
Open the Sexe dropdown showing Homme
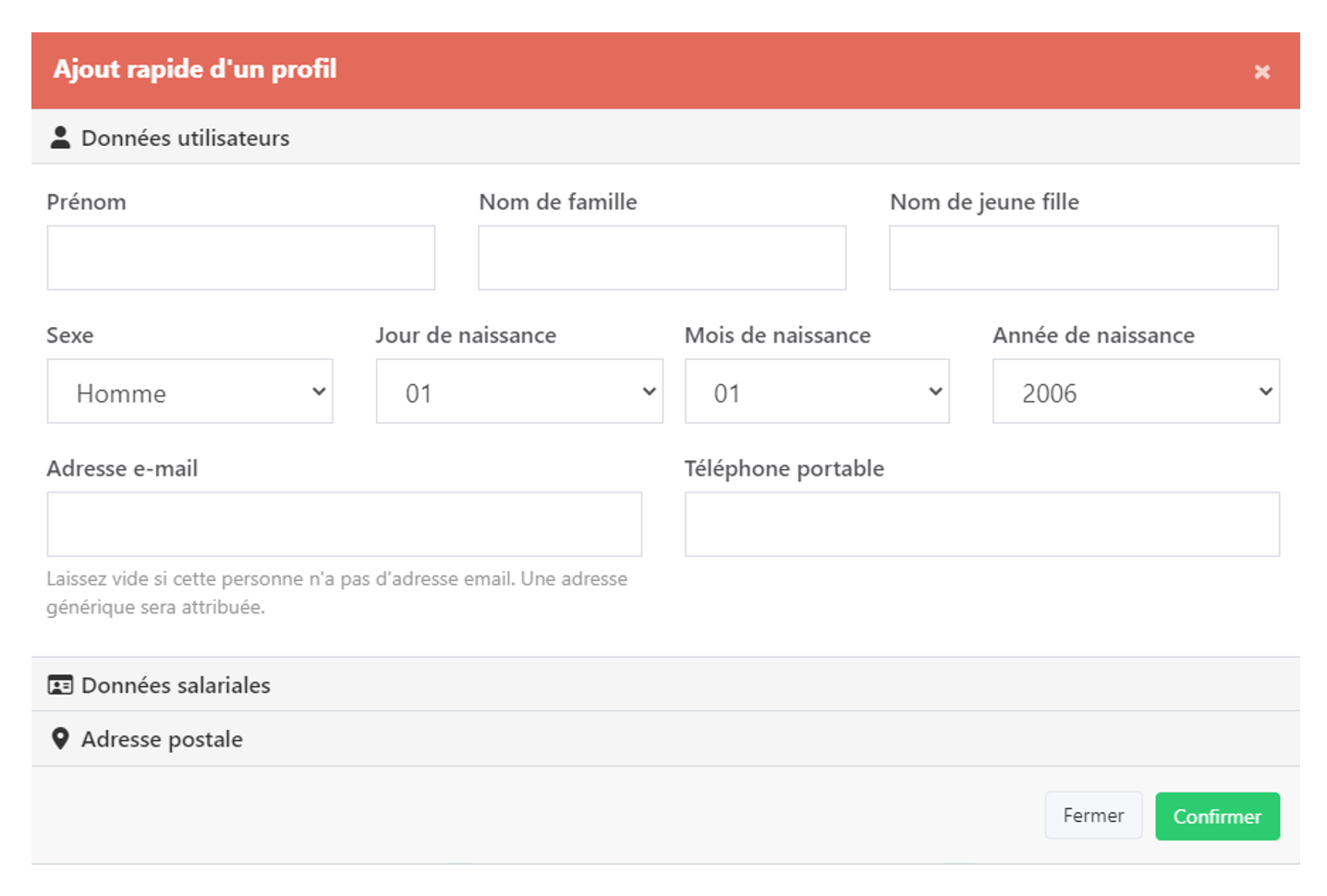(189, 392)
